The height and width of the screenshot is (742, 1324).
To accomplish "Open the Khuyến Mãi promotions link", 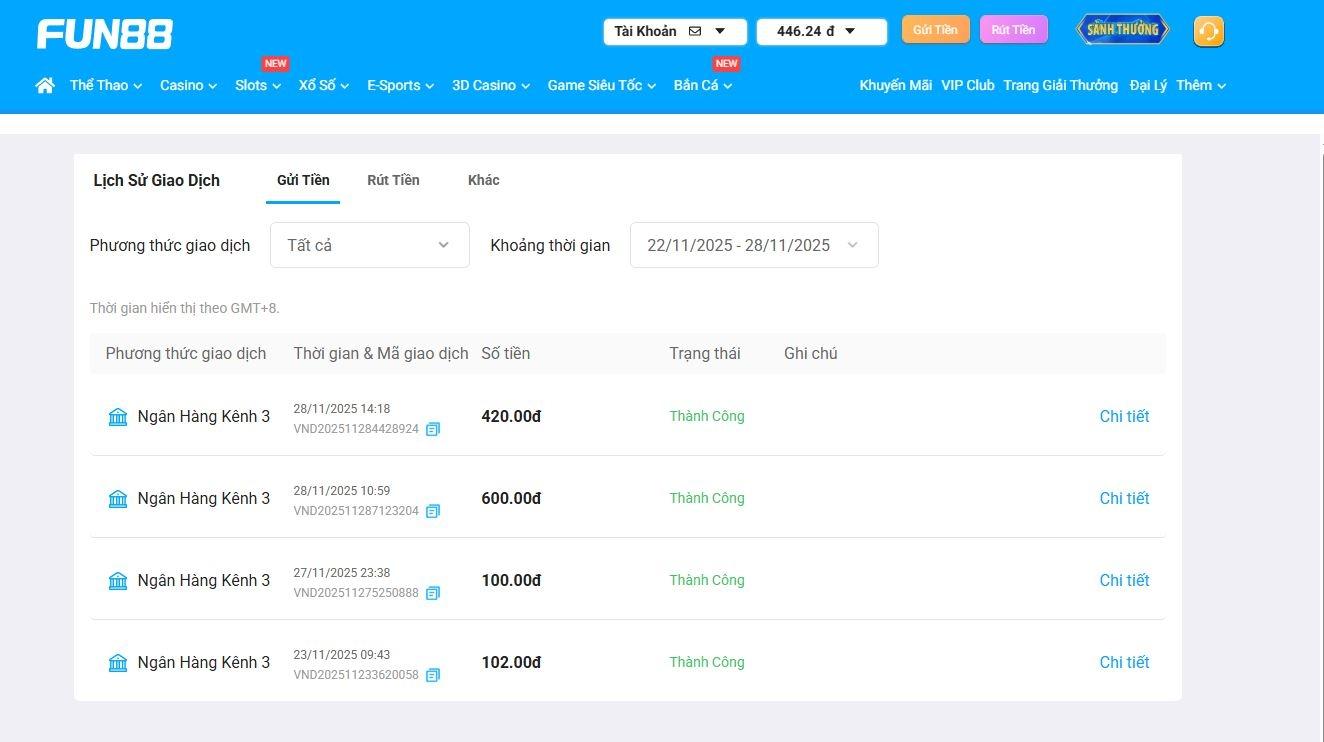I will pos(895,86).
